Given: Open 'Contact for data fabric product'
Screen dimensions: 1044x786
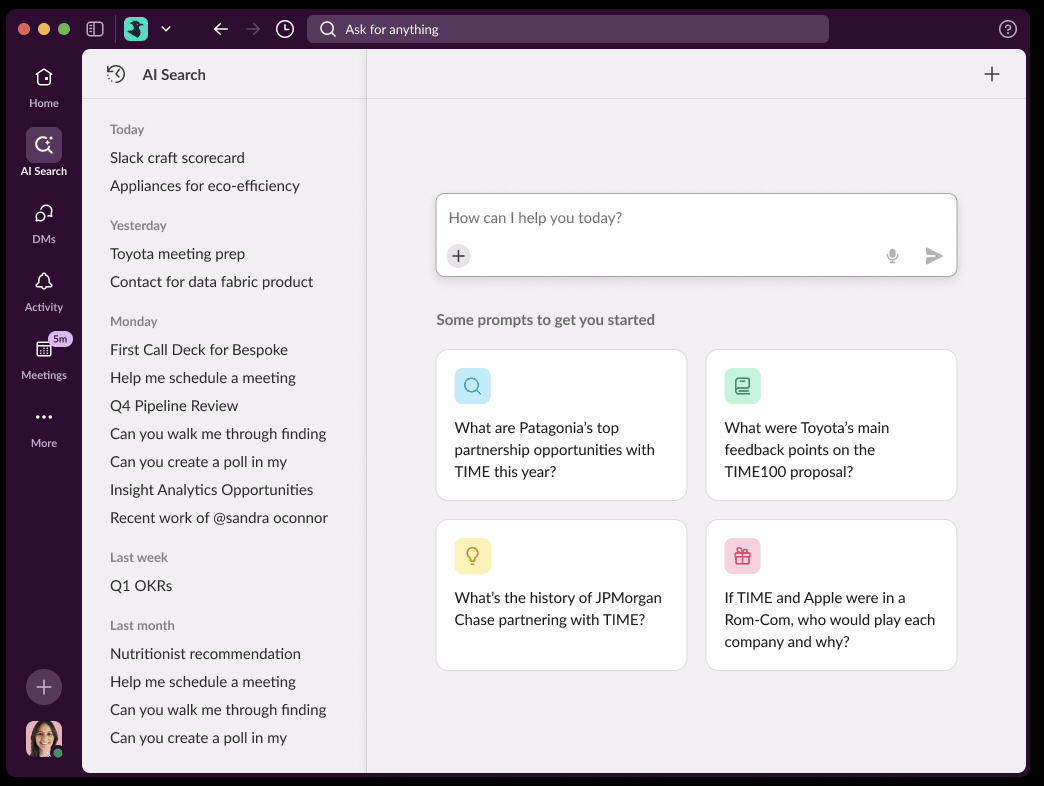Looking at the screenshot, I should (x=211, y=282).
